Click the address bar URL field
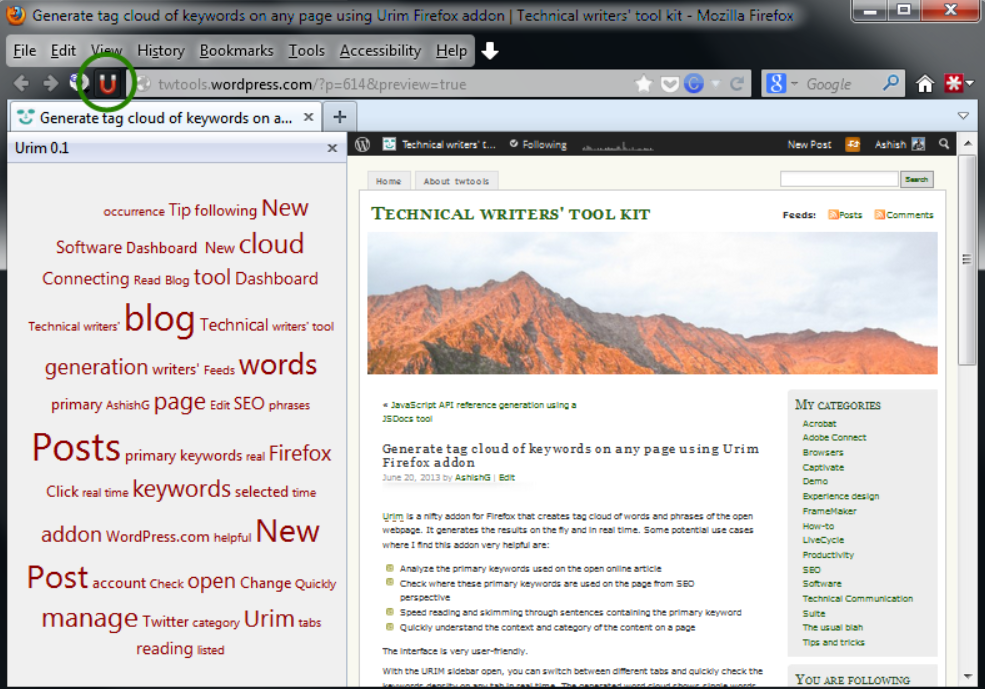This screenshot has width=985, height=689. coord(383,84)
